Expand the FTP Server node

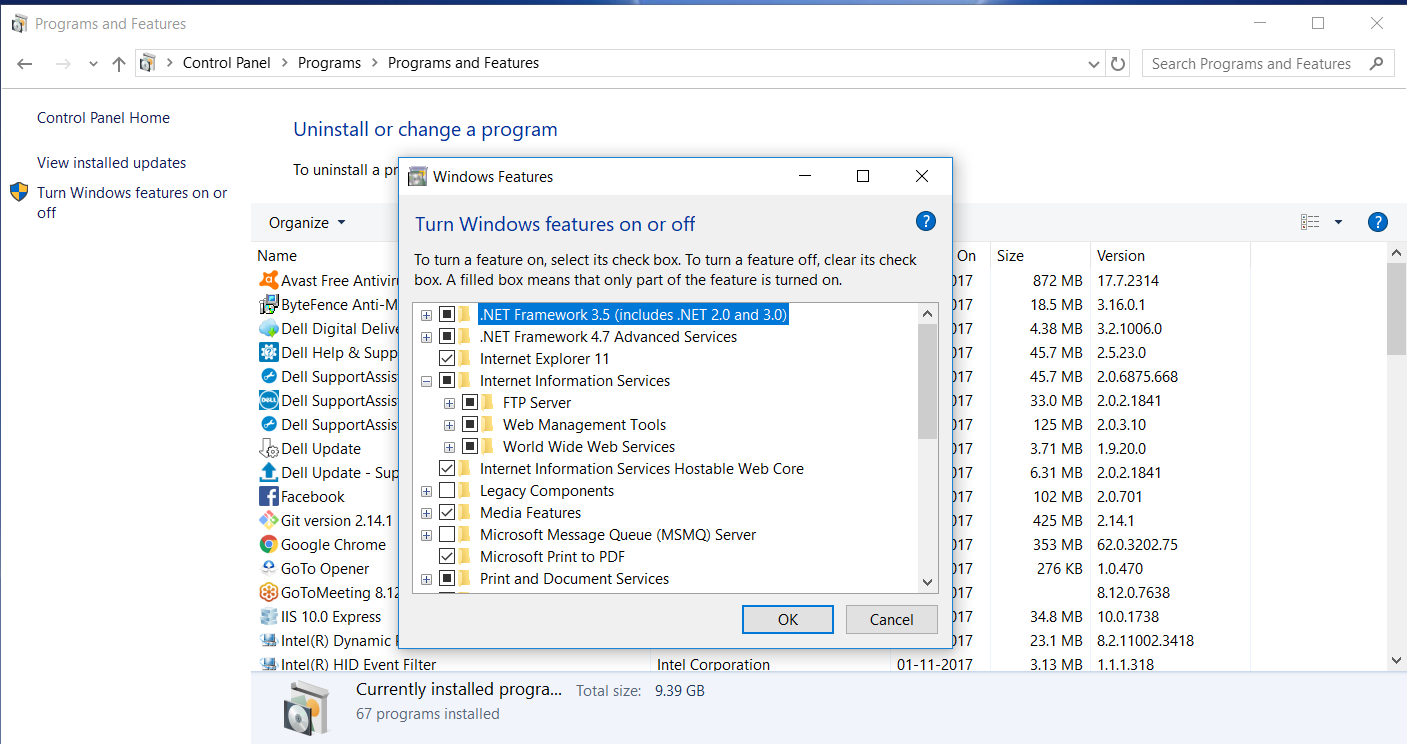[450, 403]
